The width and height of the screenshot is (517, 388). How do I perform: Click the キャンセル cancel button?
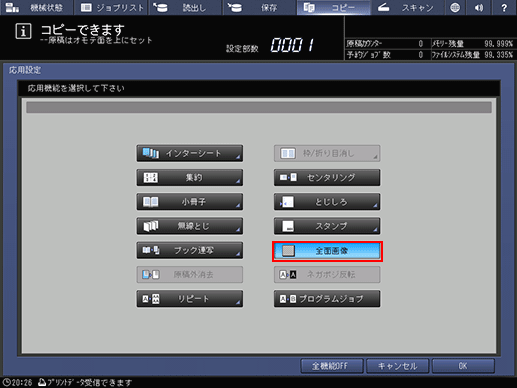[x=397, y=366]
